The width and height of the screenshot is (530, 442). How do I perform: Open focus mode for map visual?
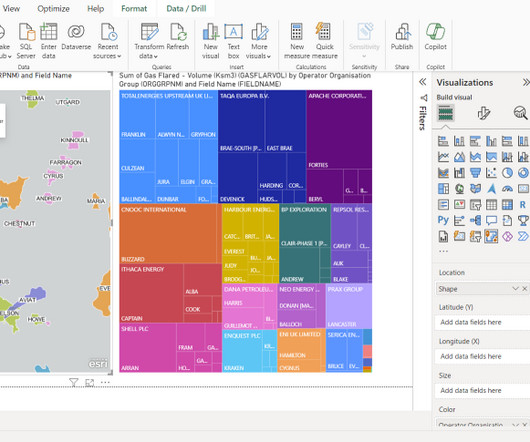click(90, 383)
